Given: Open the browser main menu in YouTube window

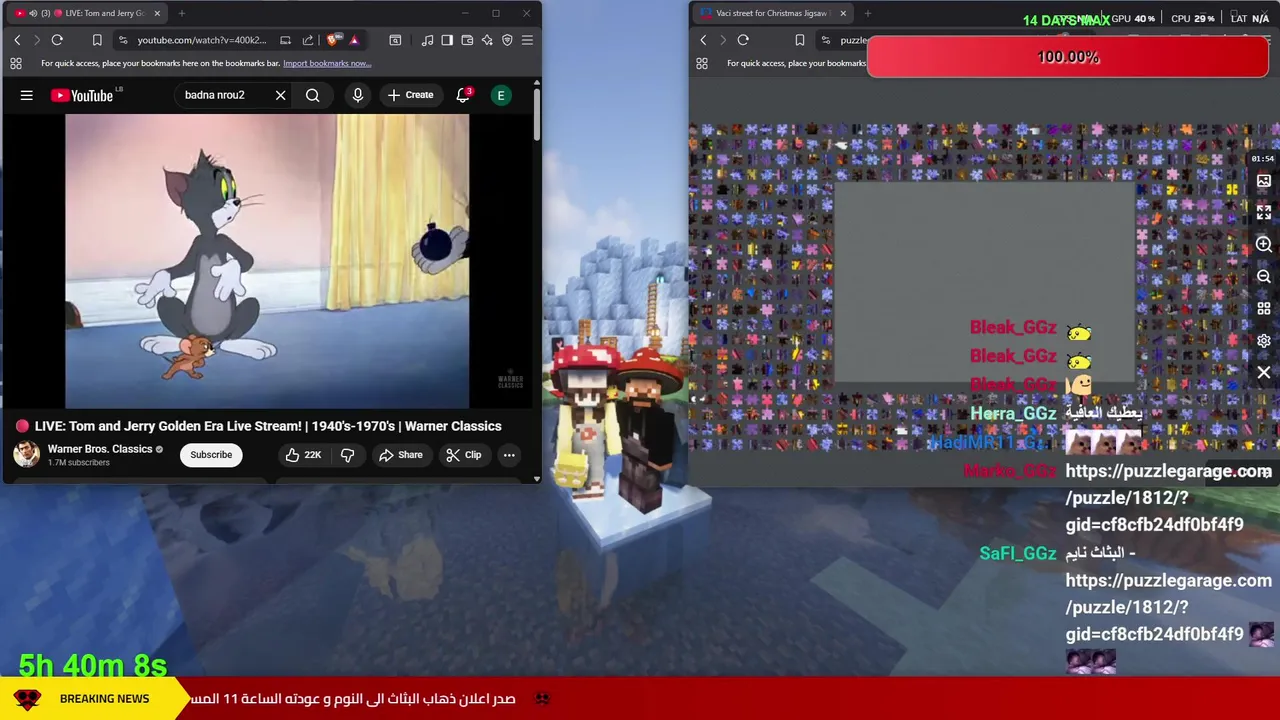Looking at the screenshot, I should click(x=527, y=40).
